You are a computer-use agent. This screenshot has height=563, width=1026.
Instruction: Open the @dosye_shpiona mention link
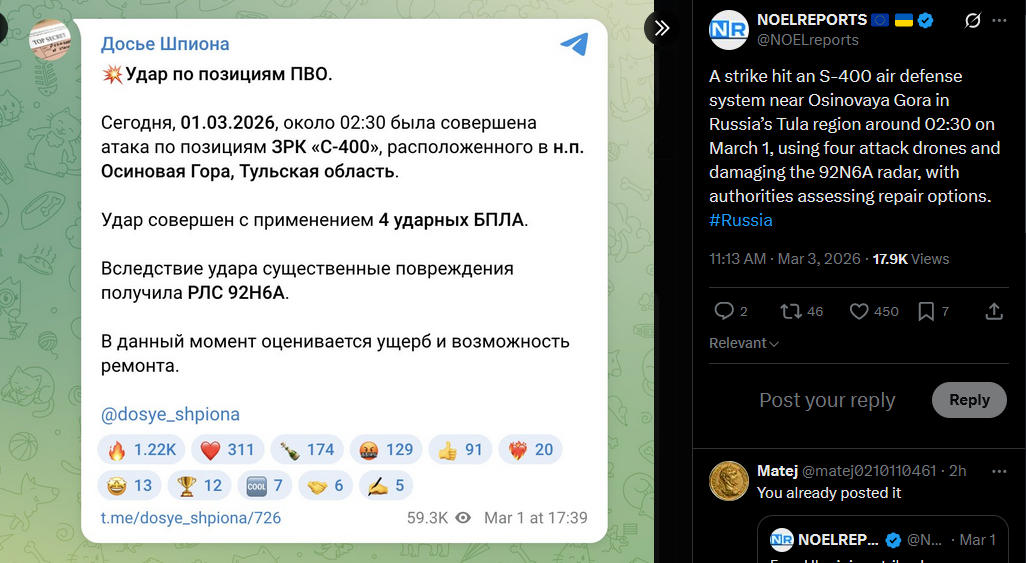tap(170, 414)
